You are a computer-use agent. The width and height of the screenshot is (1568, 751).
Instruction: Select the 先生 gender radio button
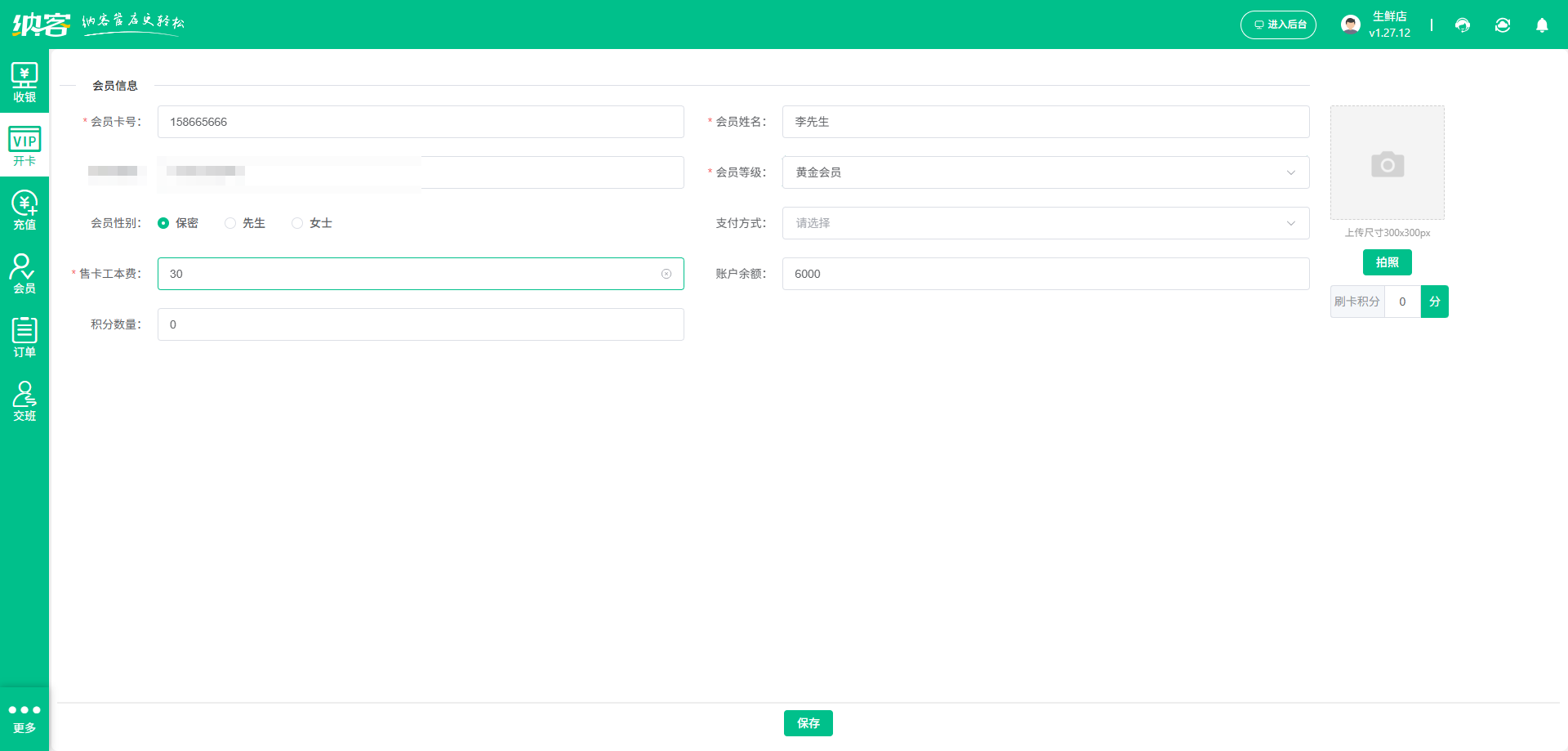pos(230,223)
